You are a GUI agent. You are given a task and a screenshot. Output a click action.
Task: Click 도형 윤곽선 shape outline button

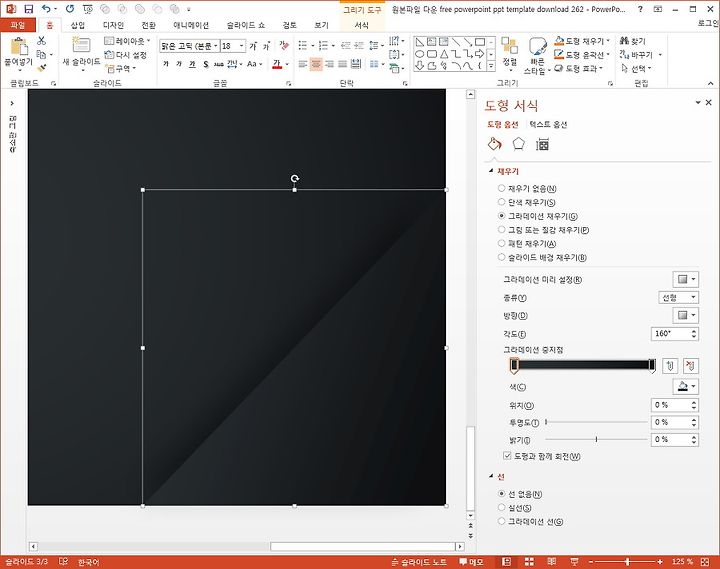(x=582, y=55)
